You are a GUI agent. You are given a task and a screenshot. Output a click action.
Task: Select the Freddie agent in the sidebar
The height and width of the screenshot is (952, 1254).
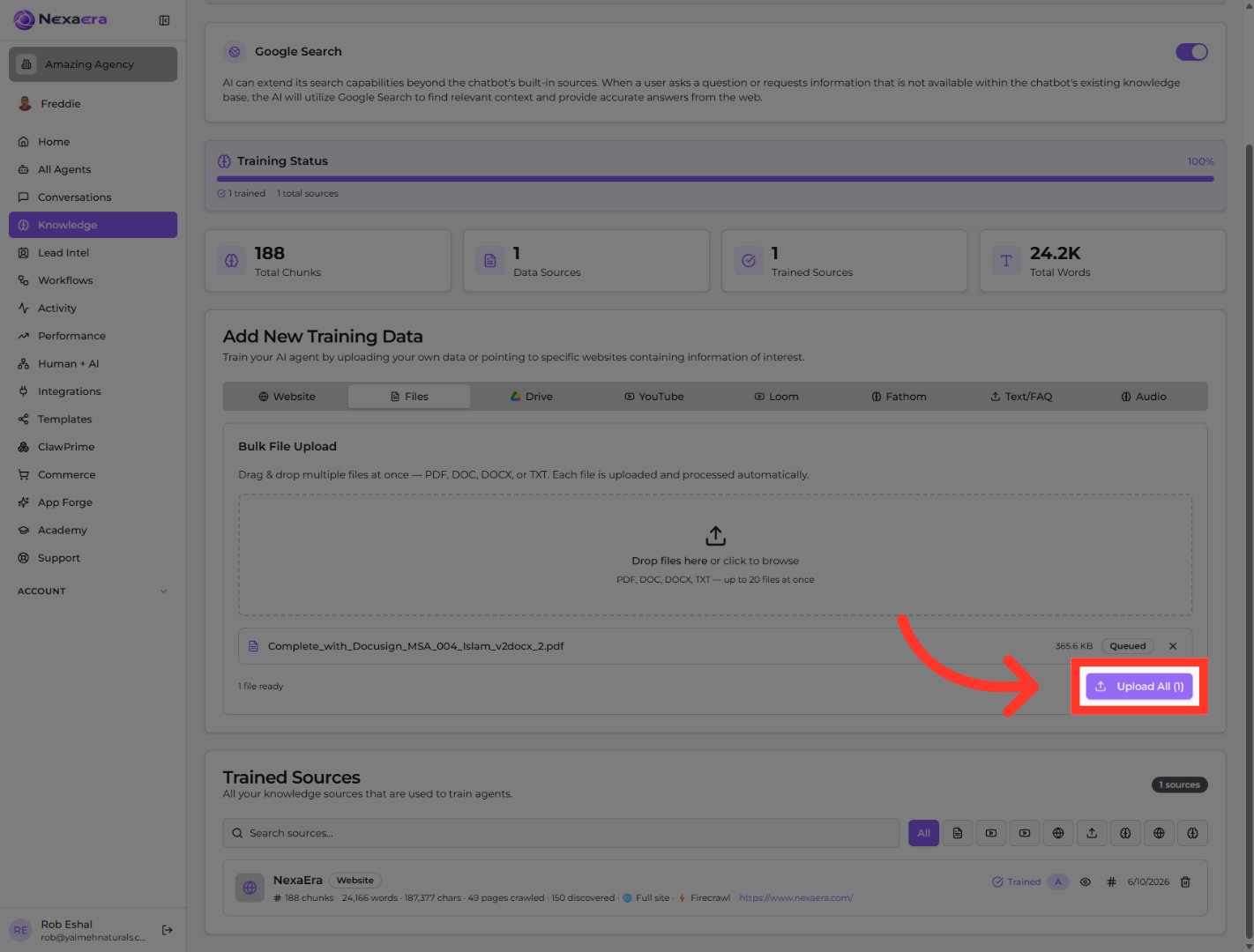pos(93,104)
